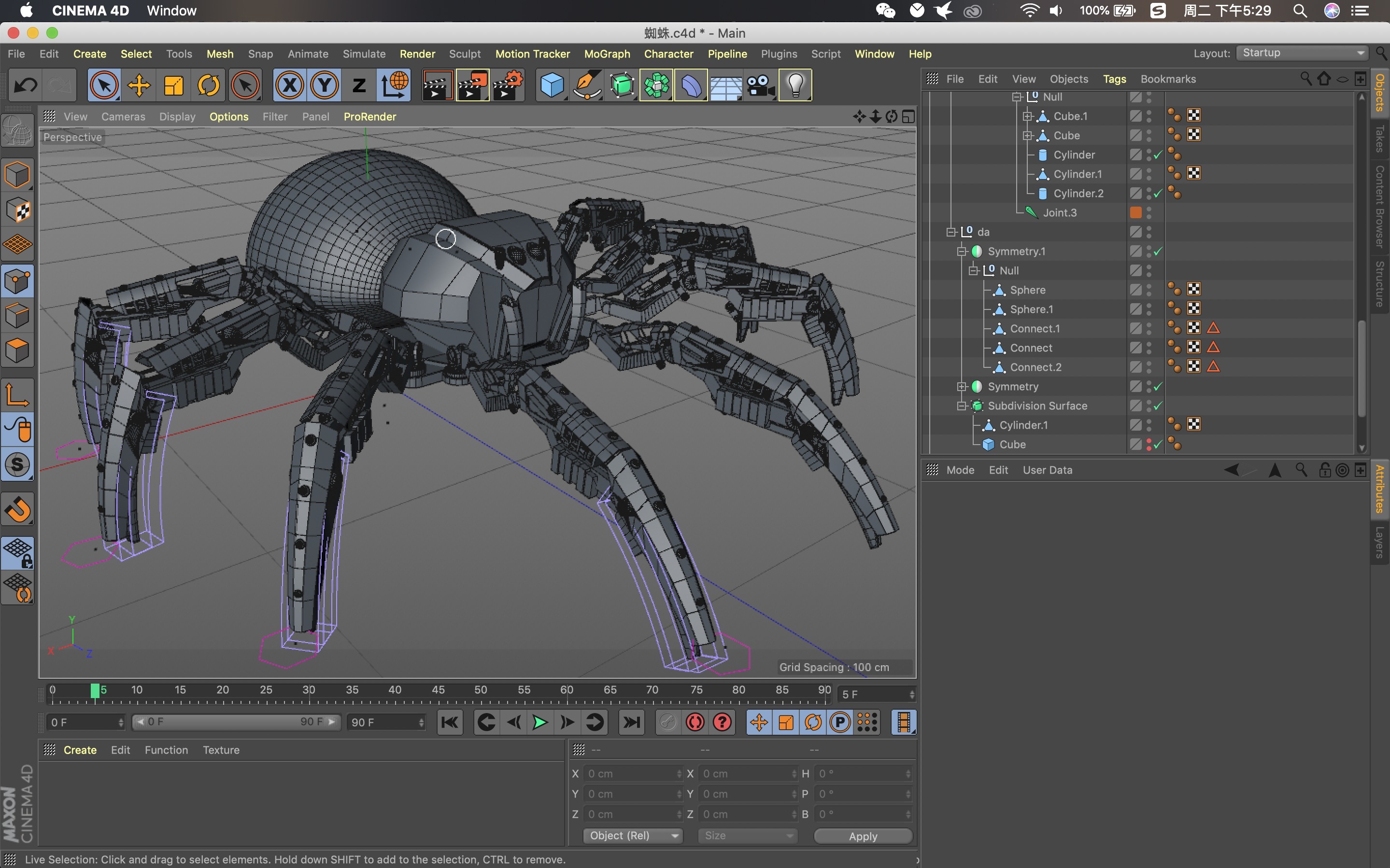This screenshot has height=868, width=1390.
Task: Select Connect.1 object in tree
Action: [x=1035, y=328]
